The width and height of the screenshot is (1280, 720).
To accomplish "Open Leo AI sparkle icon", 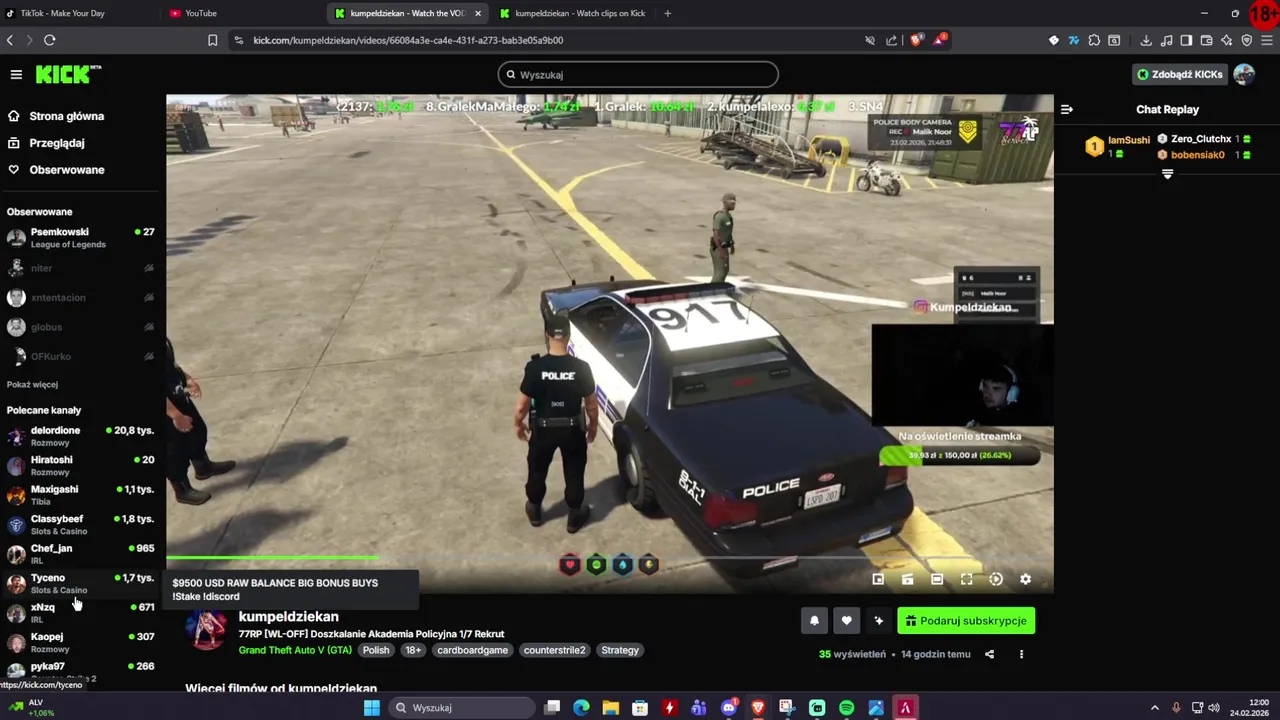I will 1226,40.
